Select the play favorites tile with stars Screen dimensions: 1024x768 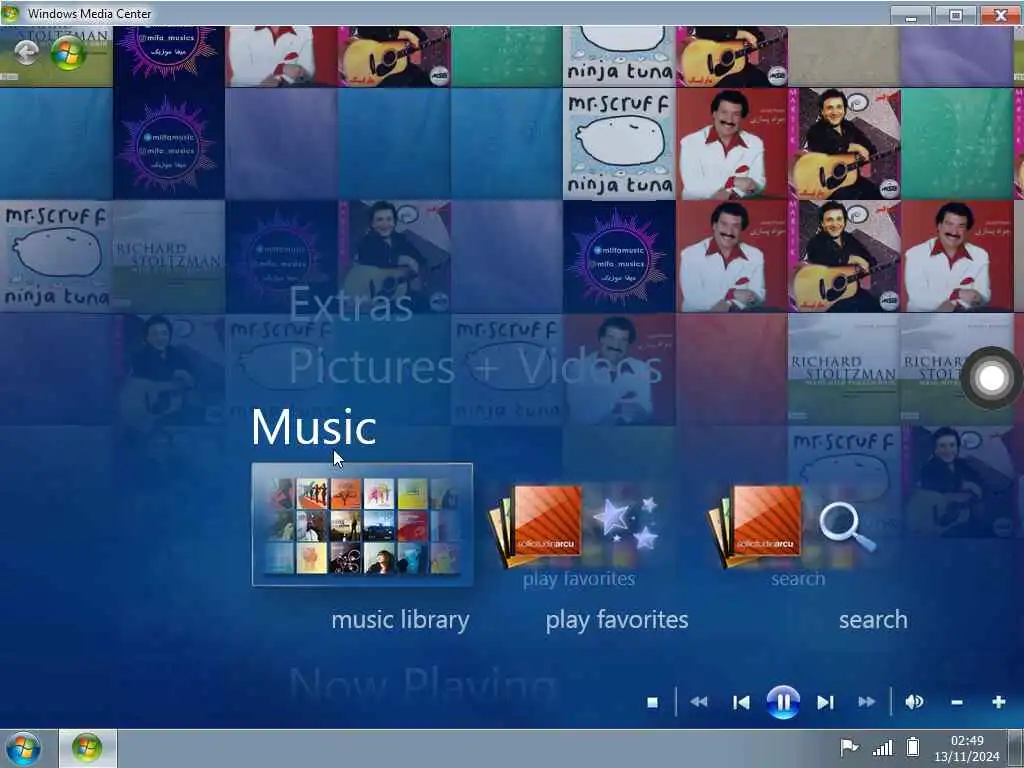(578, 526)
